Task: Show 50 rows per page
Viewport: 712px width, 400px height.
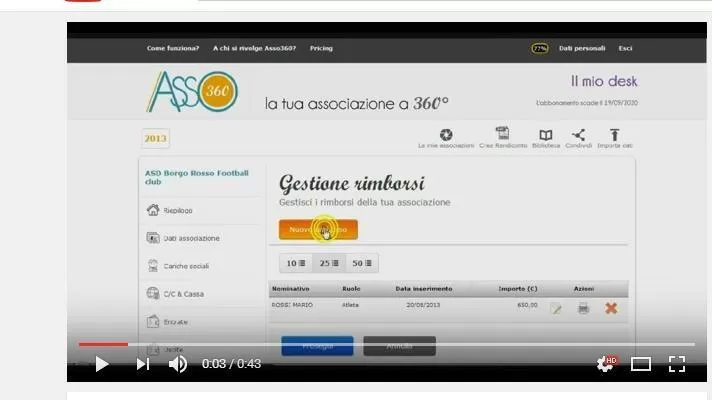Action: point(362,263)
